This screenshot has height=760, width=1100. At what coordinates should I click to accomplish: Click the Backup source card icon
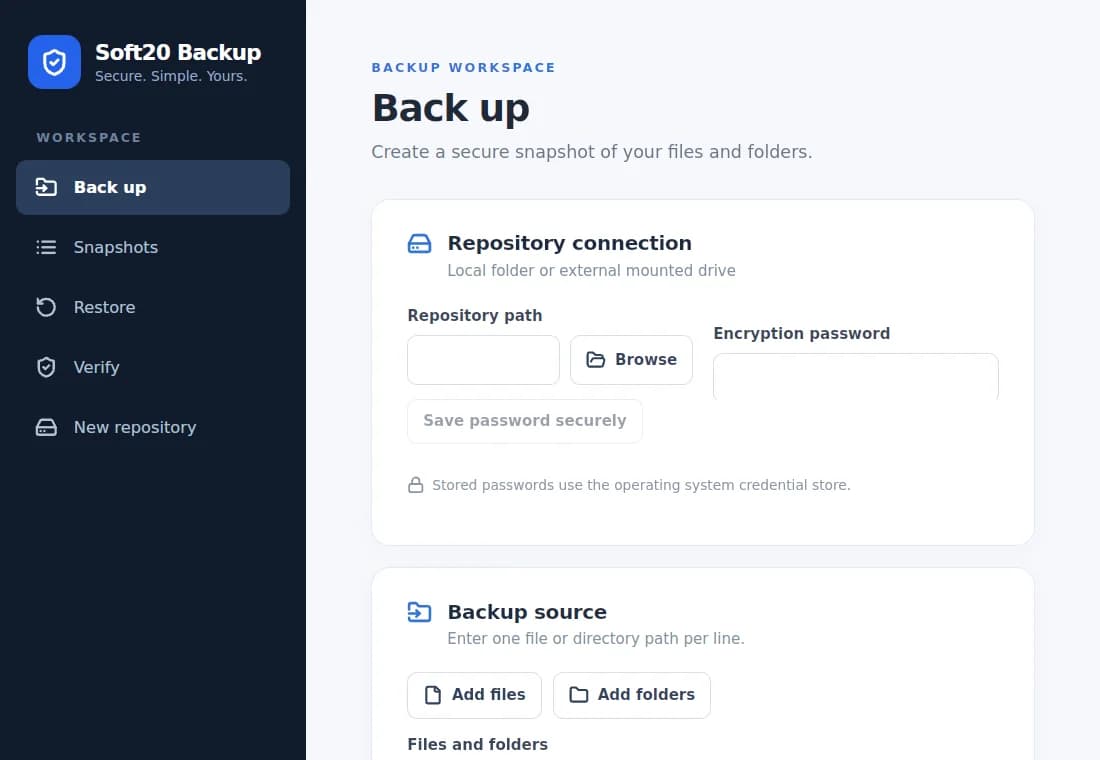[420, 612]
